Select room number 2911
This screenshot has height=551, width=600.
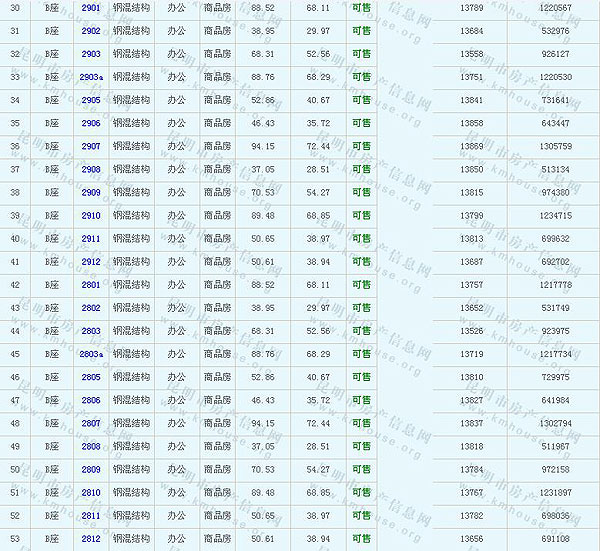click(x=91, y=239)
